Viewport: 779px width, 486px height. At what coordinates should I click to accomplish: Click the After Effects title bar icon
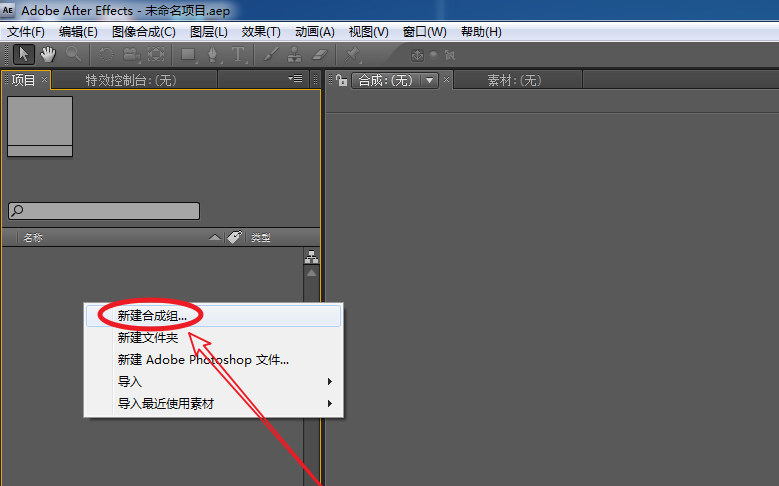point(8,10)
